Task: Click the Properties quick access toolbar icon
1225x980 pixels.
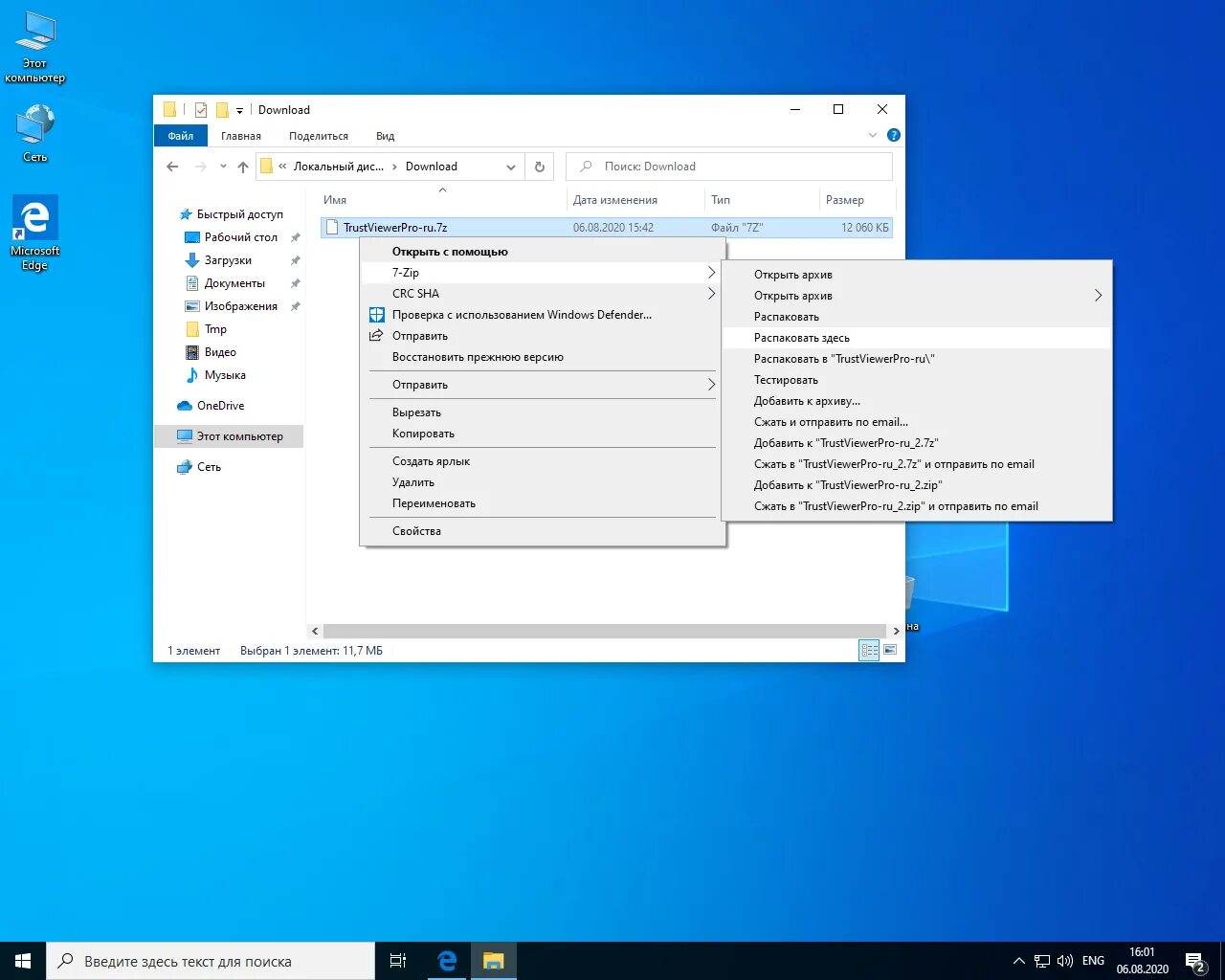Action: 201,110
